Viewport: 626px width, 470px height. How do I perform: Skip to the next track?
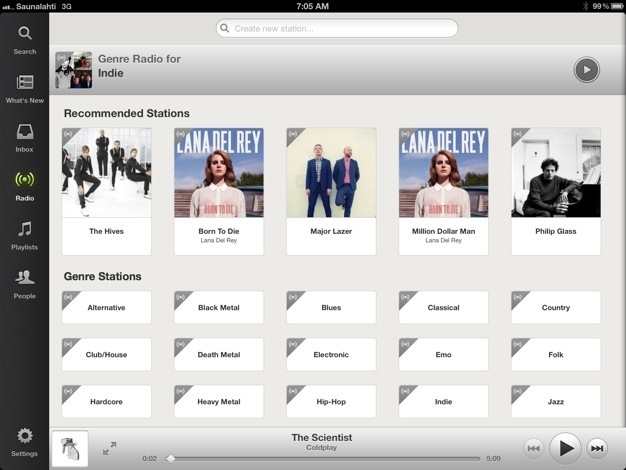pyautogui.click(x=597, y=448)
